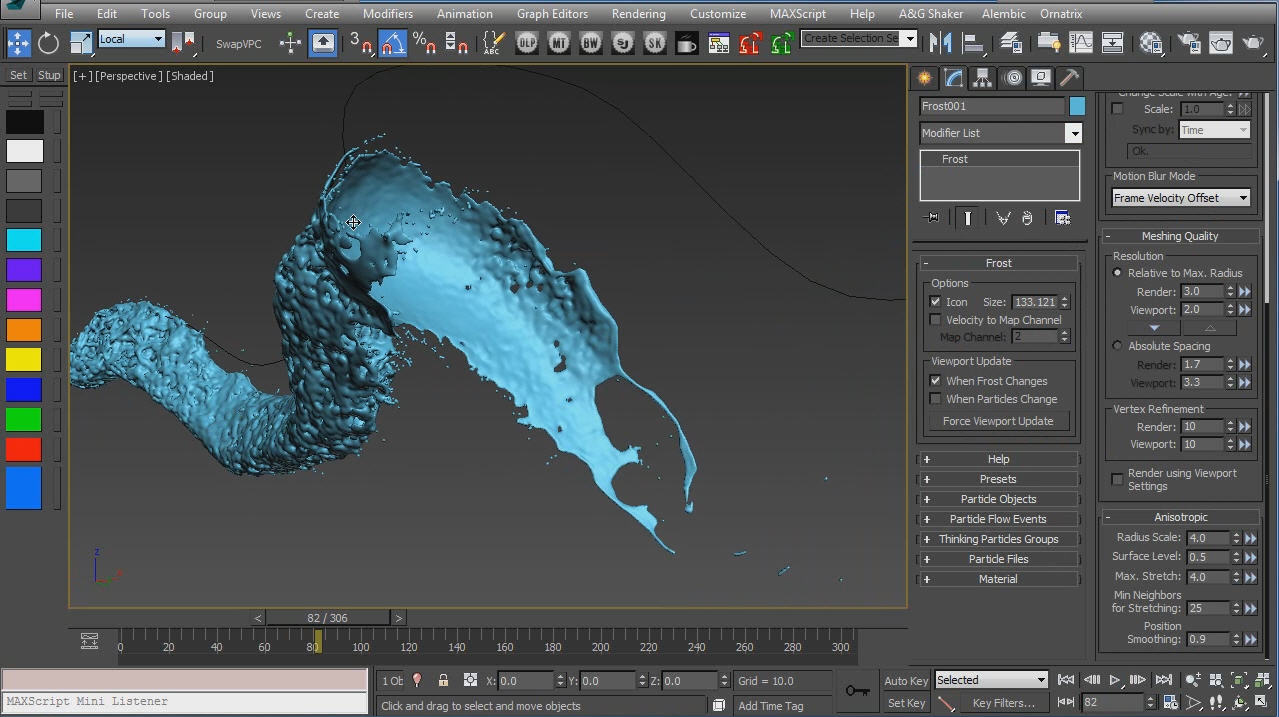Select Absolute Spacing radio button
Image resolution: width=1279 pixels, height=717 pixels.
point(1117,346)
